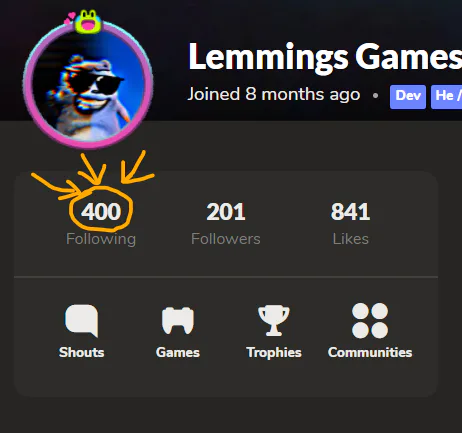View the 841 likes count

(x=350, y=212)
